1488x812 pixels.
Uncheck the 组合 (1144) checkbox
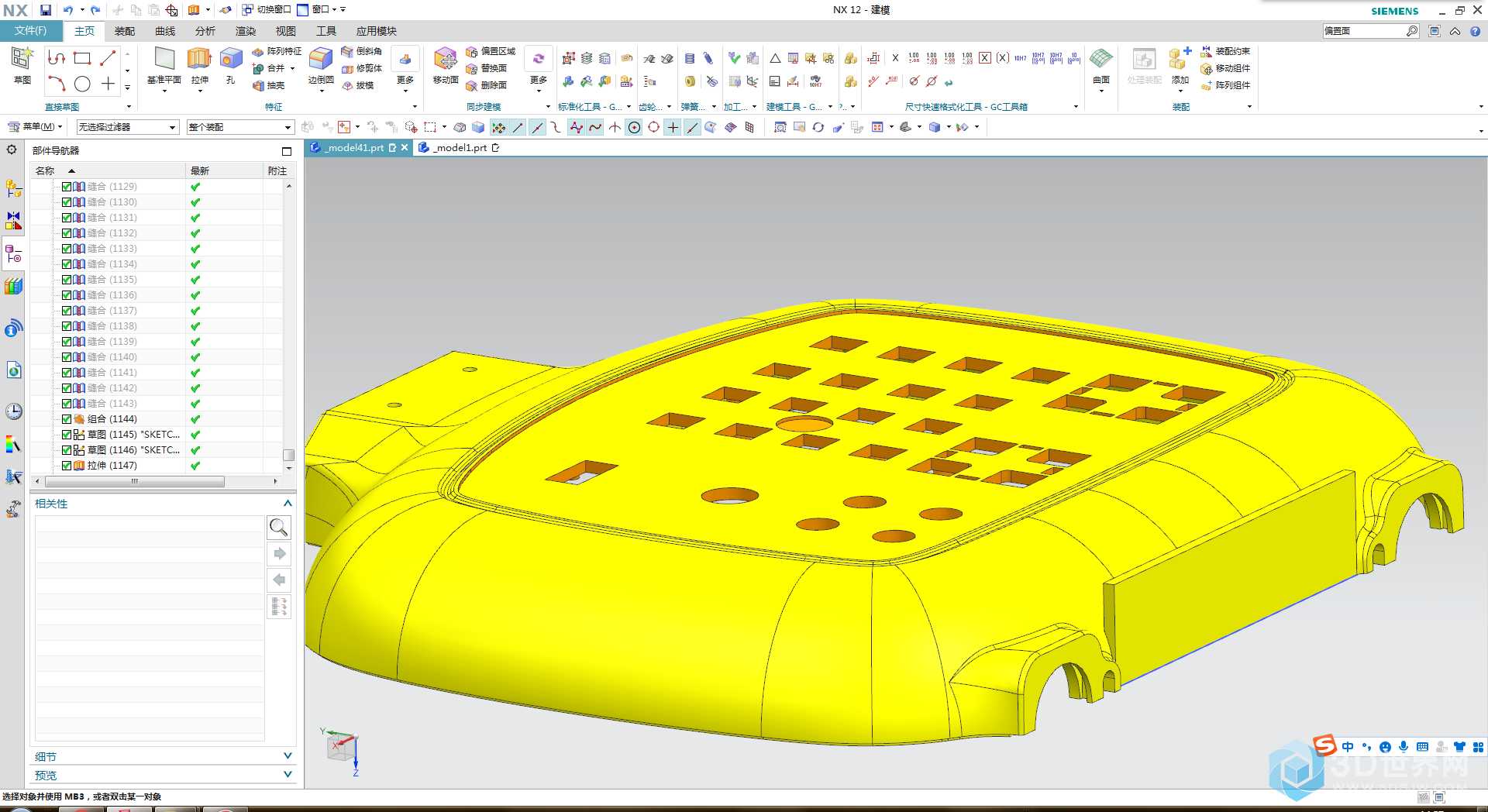[67, 419]
